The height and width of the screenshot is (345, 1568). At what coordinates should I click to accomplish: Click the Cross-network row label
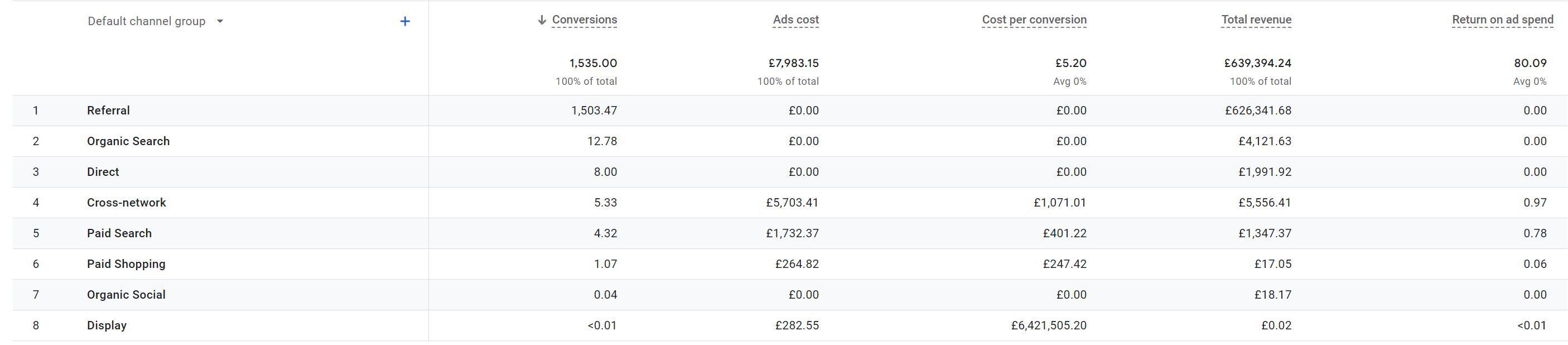tap(126, 203)
